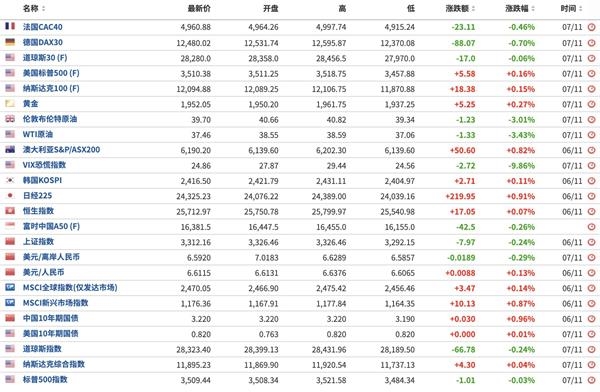Open the MSCI全球指数(仅发达市场) link
Screen dimensions: 600x392
click(70, 287)
